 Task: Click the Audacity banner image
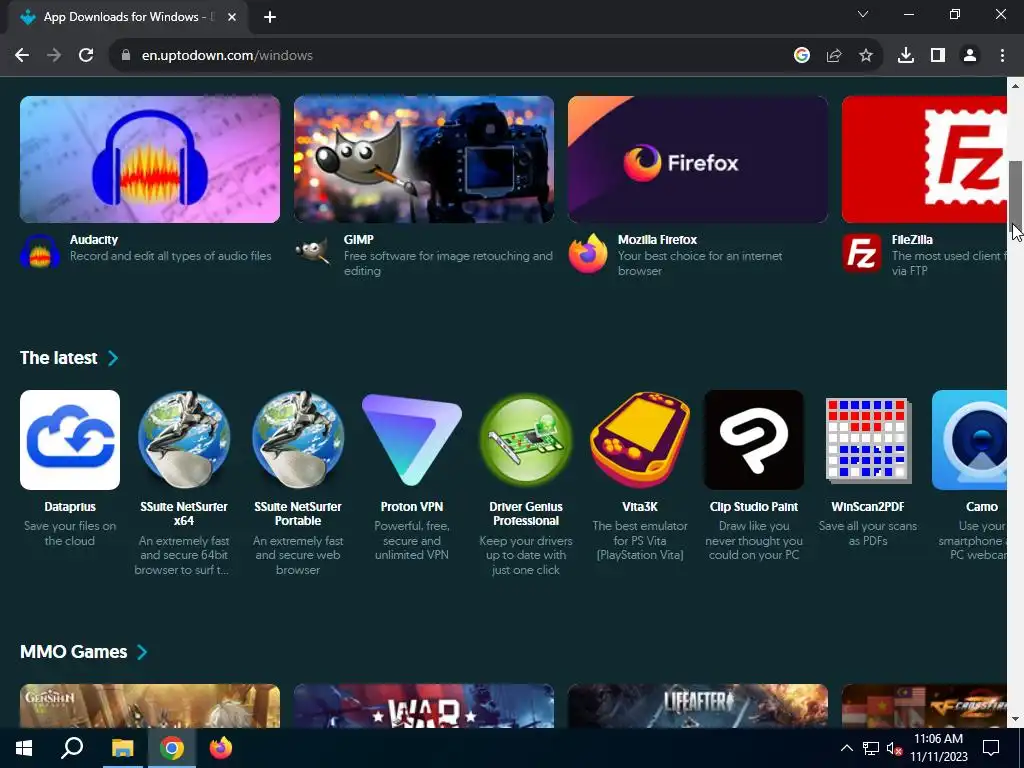[x=150, y=159]
